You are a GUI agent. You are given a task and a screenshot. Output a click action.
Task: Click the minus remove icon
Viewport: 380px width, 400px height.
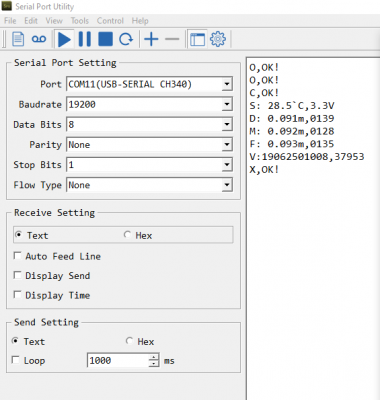[x=172, y=39]
